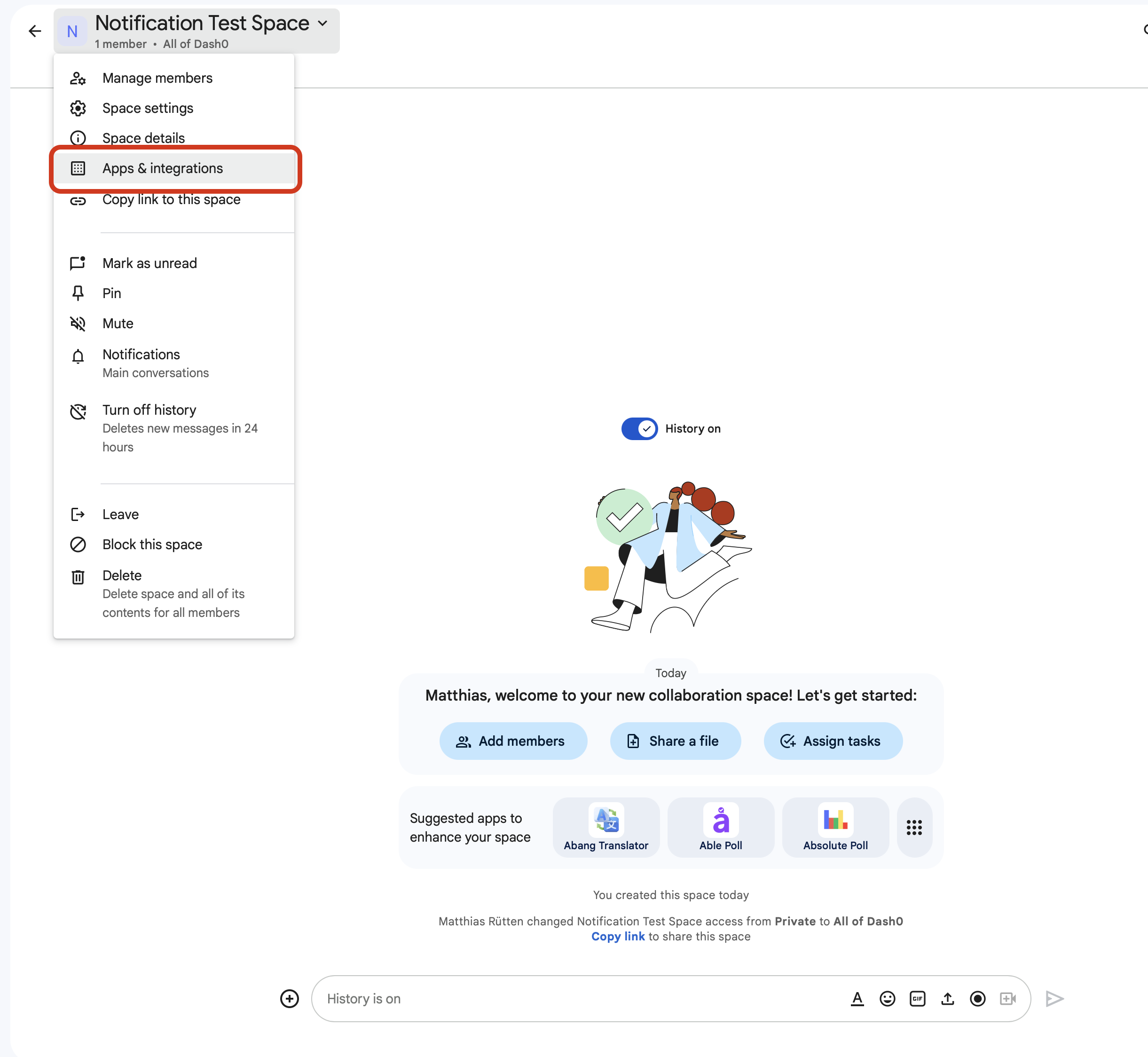Start a video meeting icon

coord(1007,999)
